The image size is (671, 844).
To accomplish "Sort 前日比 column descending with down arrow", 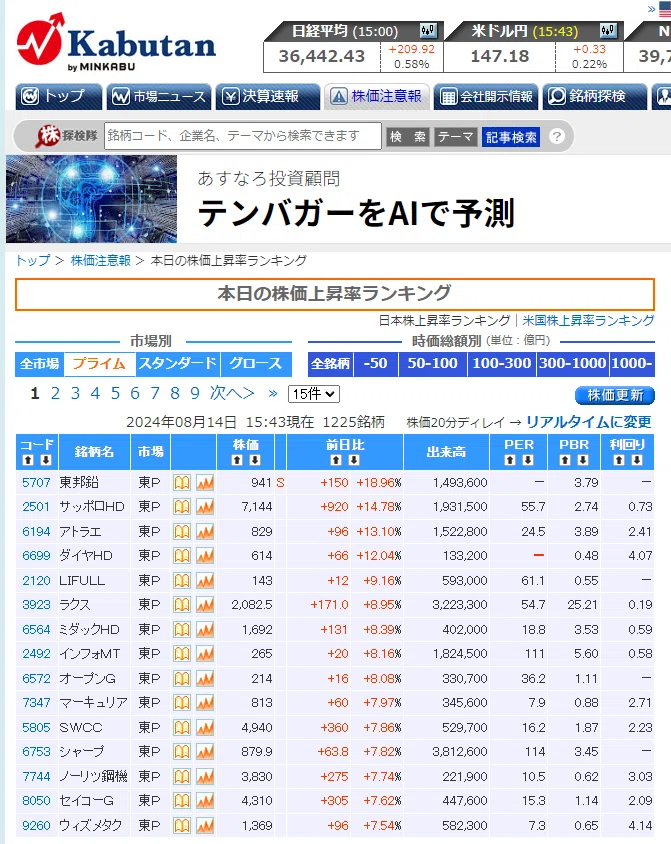I will click(x=354, y=460).
